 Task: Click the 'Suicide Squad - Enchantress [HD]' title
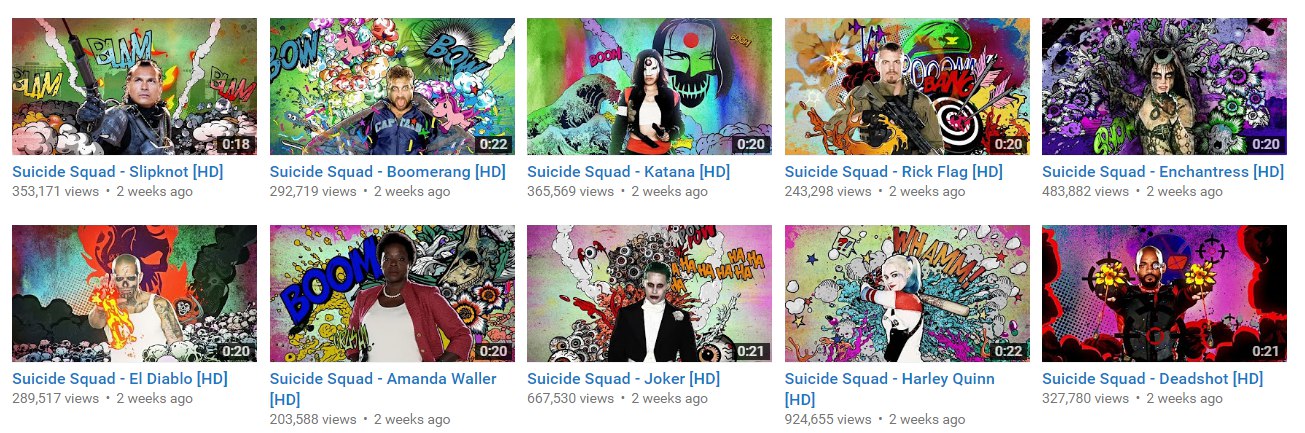1163,172
